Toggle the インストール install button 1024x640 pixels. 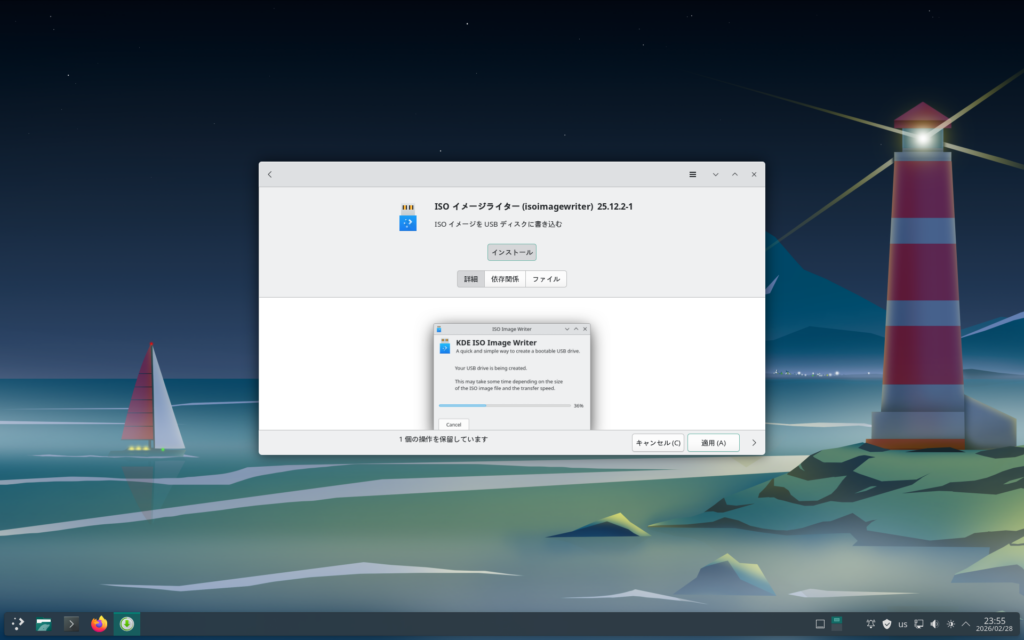click(512, 253)
